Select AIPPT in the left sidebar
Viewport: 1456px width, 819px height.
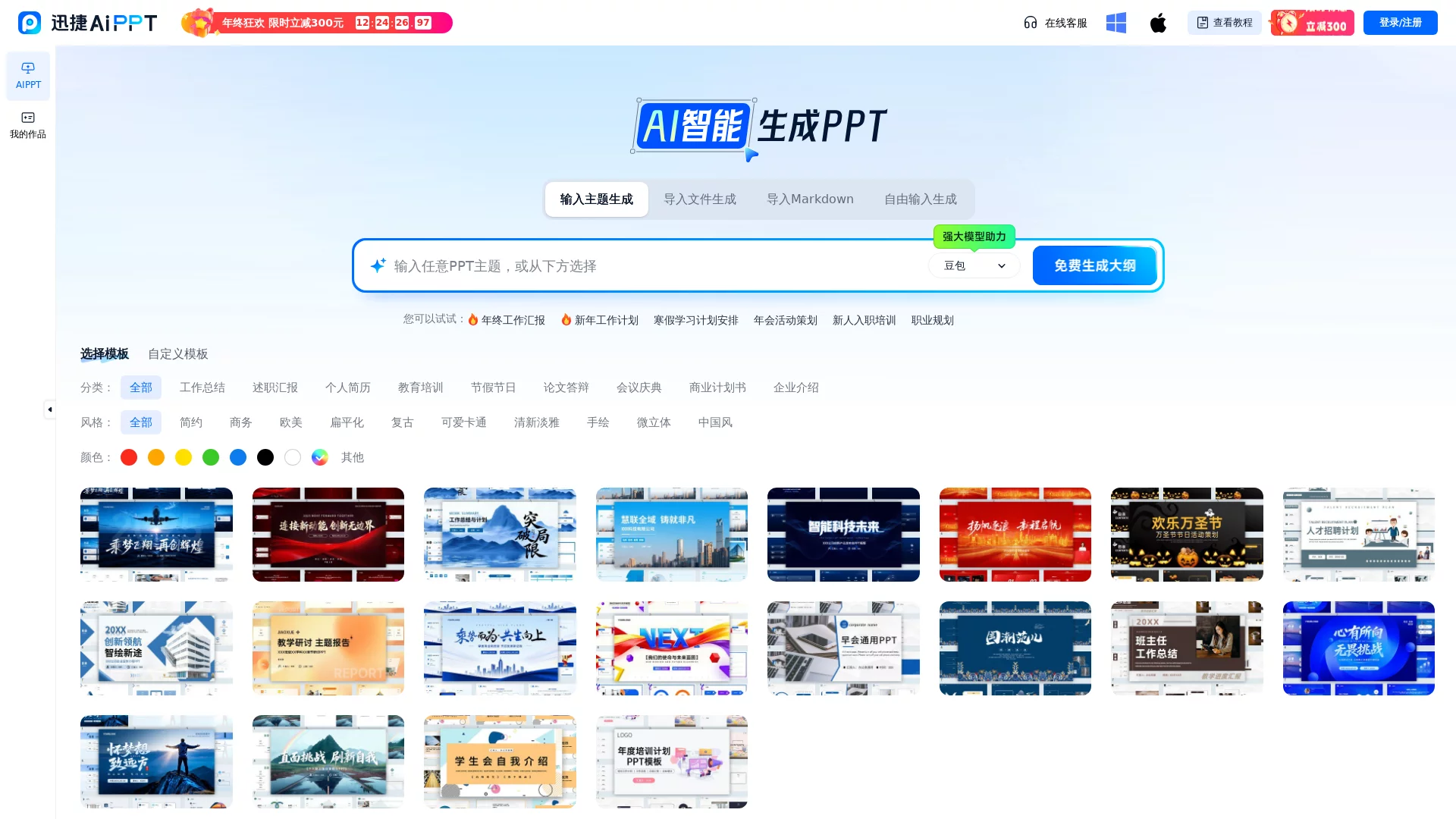coord(28,75)
